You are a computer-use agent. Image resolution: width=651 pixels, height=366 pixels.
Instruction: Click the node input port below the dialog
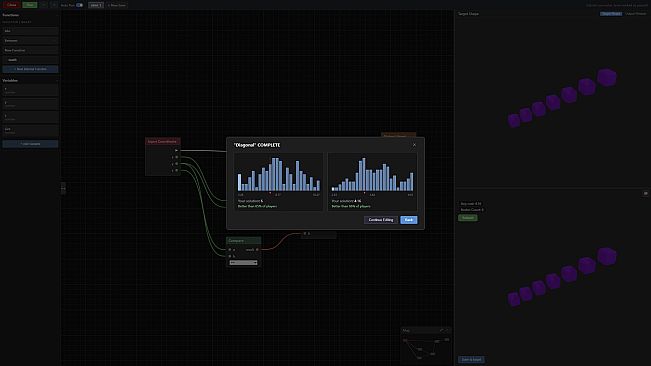(305, 234)
